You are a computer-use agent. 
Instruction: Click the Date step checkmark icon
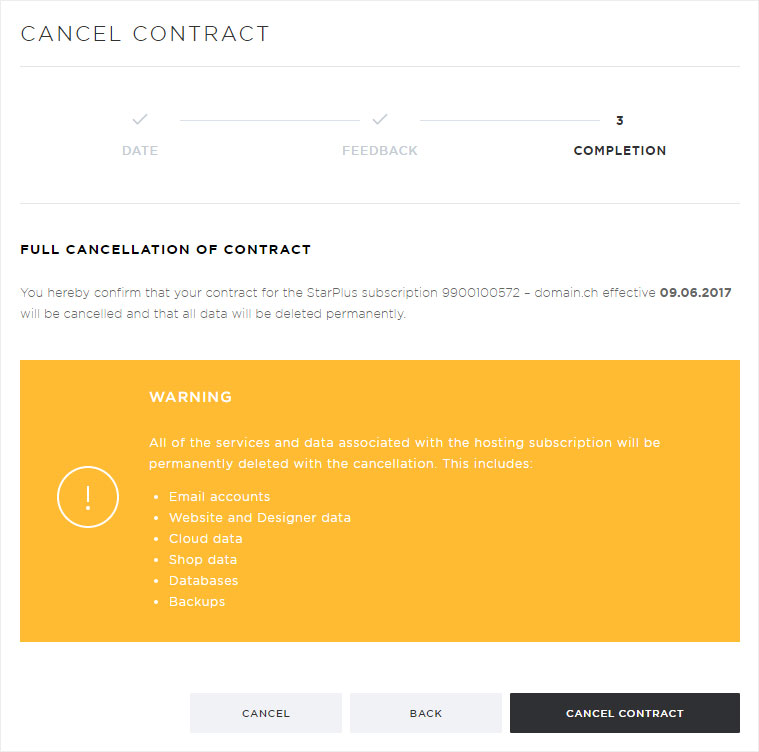140,119
